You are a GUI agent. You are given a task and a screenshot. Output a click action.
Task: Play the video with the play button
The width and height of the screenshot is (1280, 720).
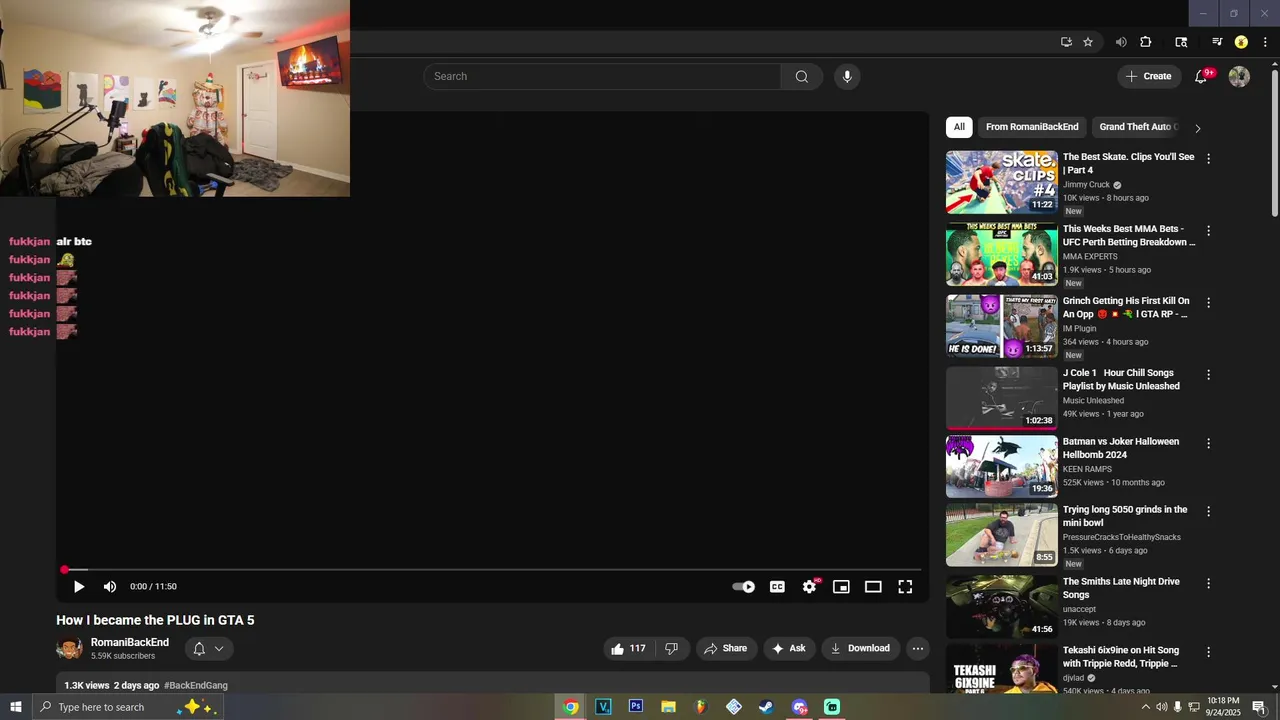click(x=79, y=587)
